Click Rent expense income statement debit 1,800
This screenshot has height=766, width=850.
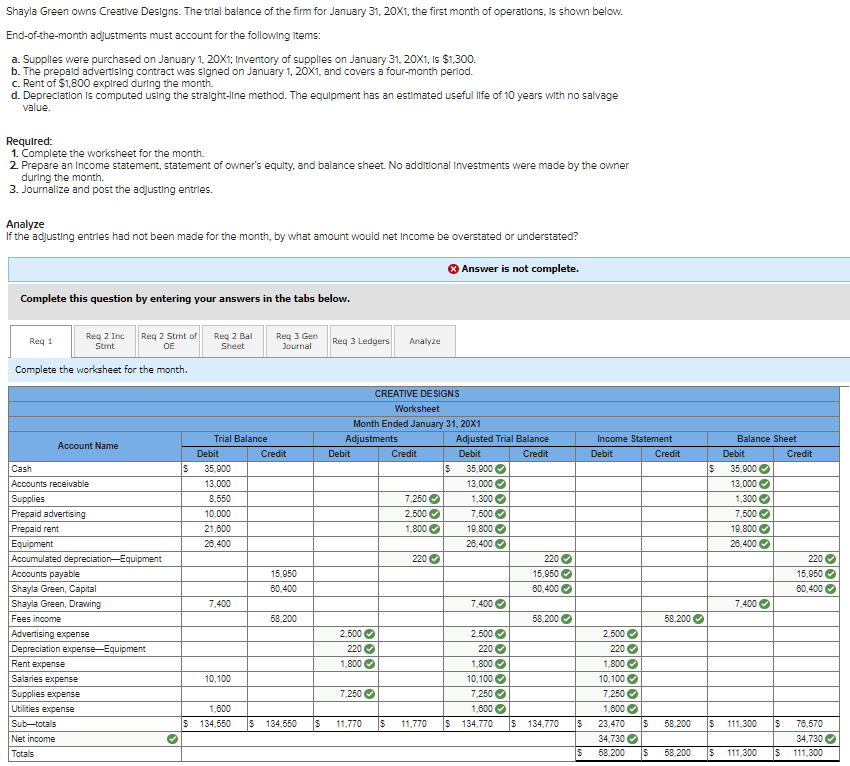pos(608,664)
